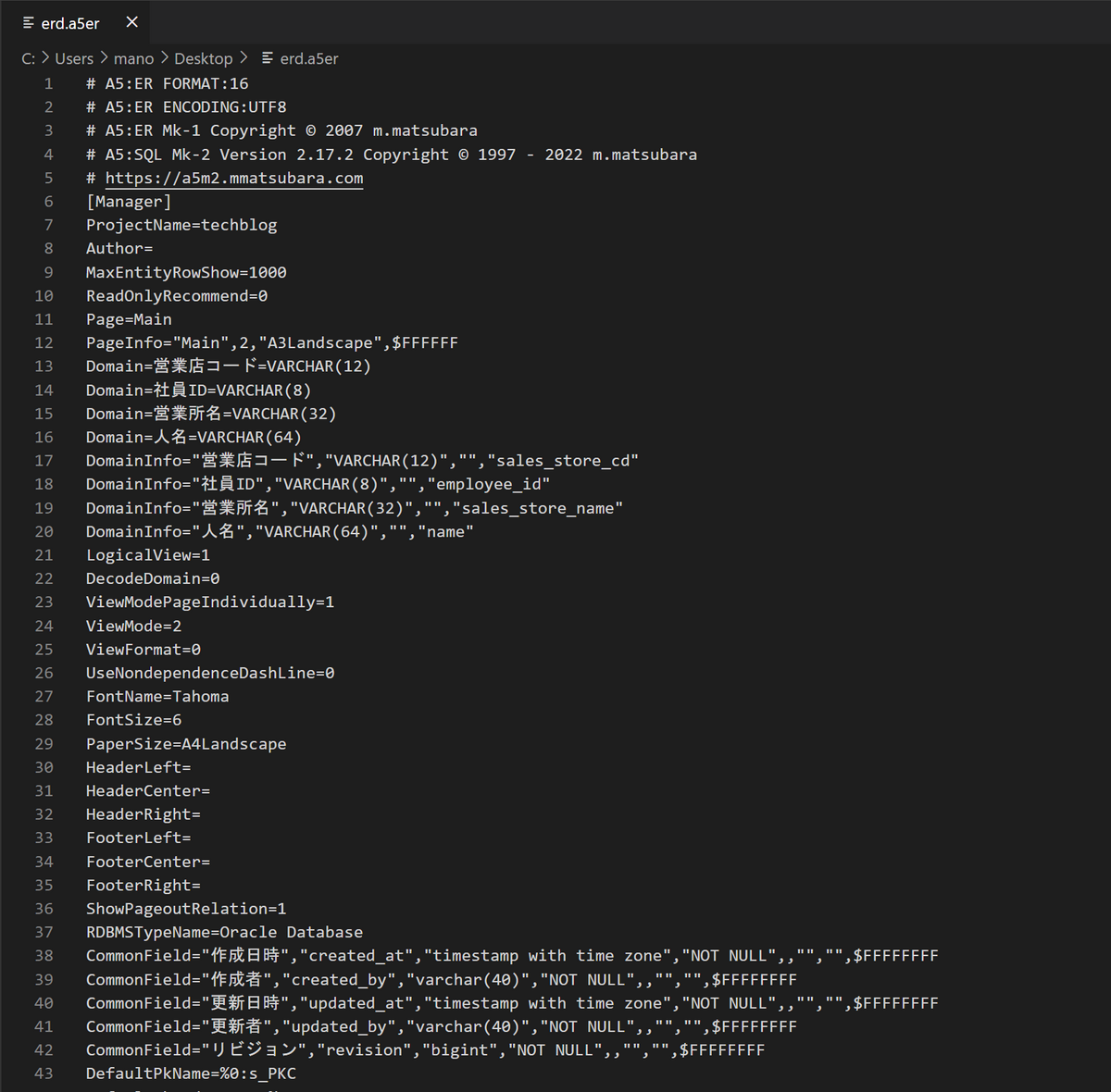Click line number 6 in the gutter
Image resolution: width=1111 pixels, height=1092 pixels.
pos(48,202)
